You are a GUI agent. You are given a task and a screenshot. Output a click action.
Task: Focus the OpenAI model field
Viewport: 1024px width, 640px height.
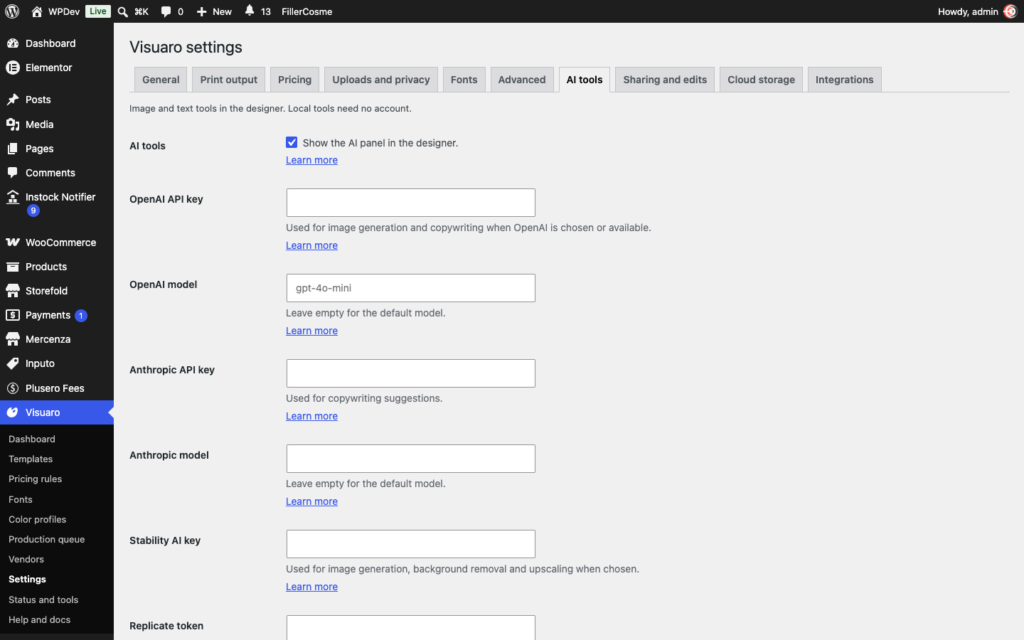[x=411, y=288]
